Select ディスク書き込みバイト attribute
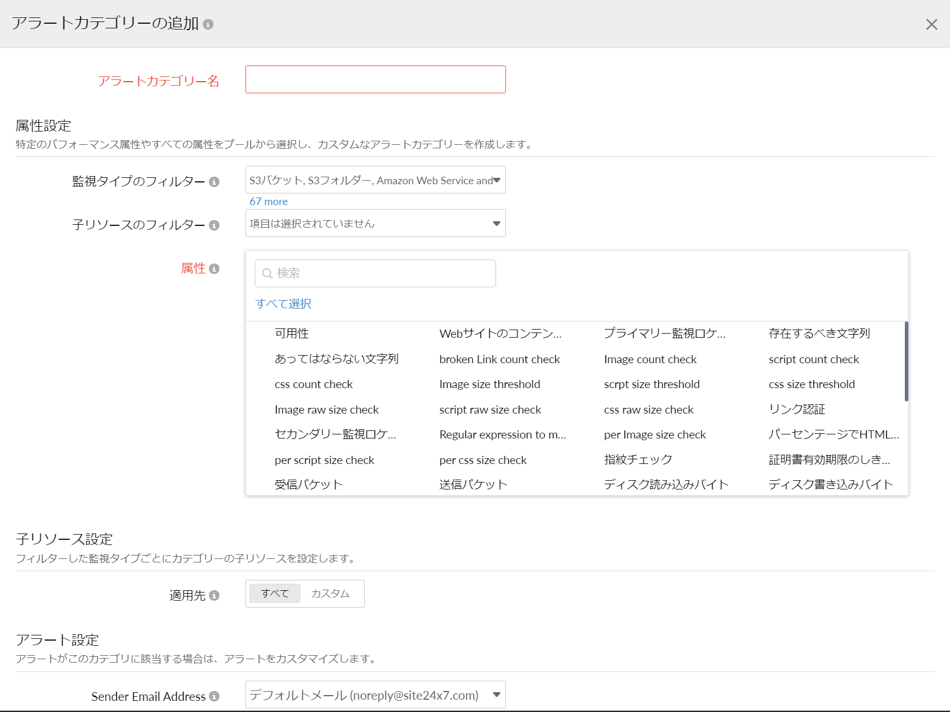The height and width of the screenshot is (712, 950). tap(831, 484)
